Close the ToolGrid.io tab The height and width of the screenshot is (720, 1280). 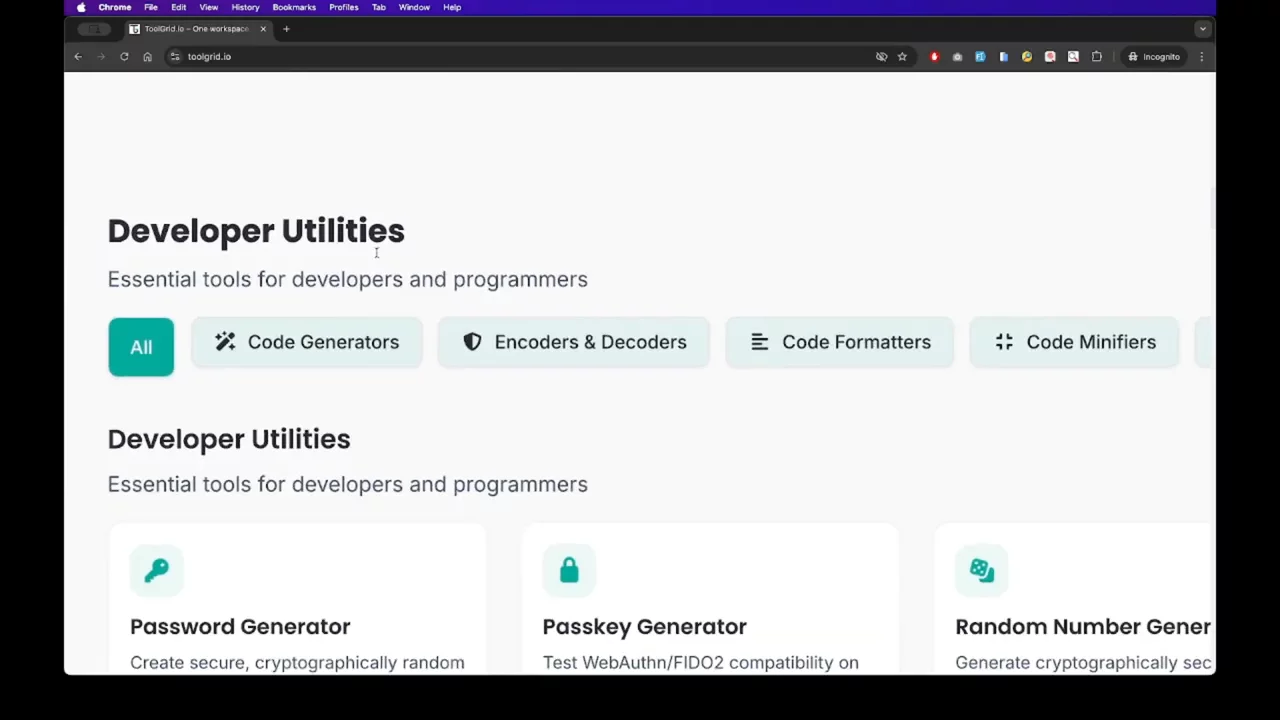click(x=263, y=29)
